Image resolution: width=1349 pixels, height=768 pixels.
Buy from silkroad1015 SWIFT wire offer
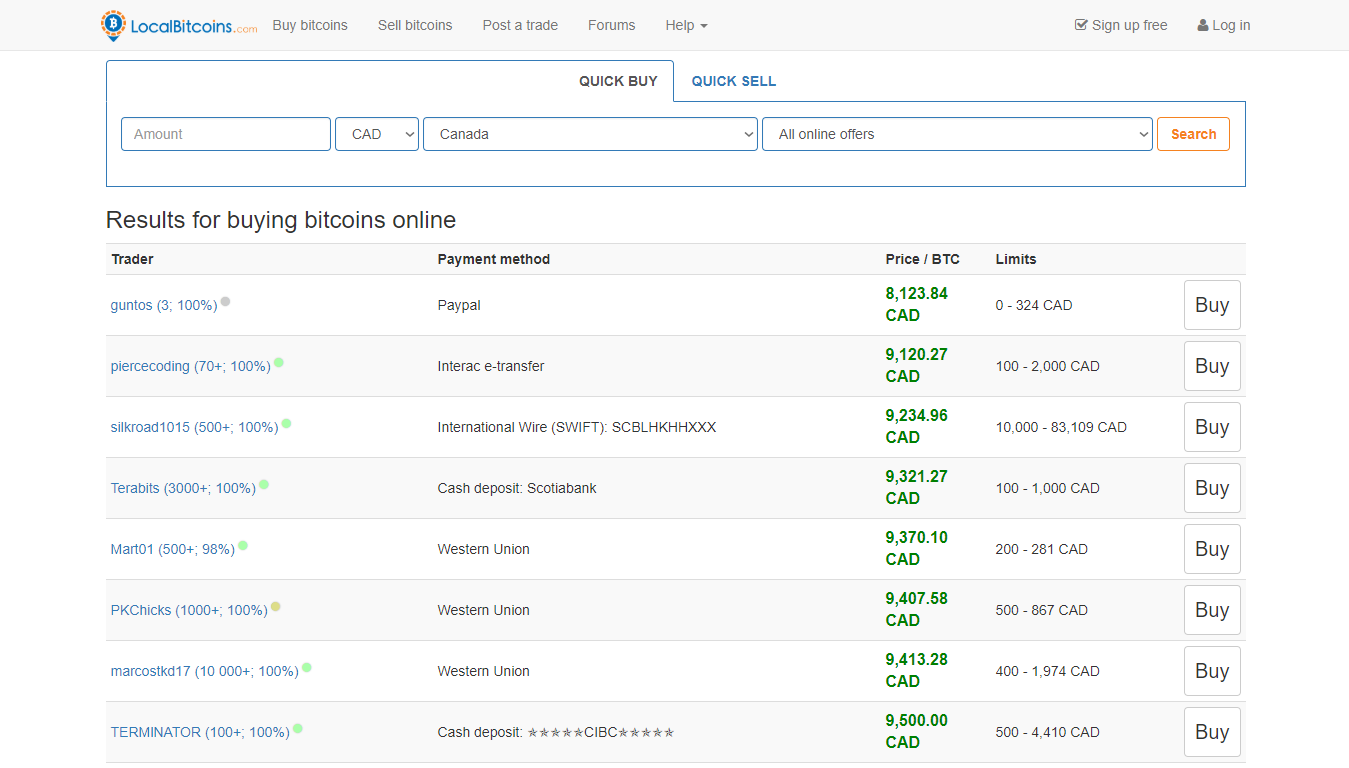(1212, 427)
